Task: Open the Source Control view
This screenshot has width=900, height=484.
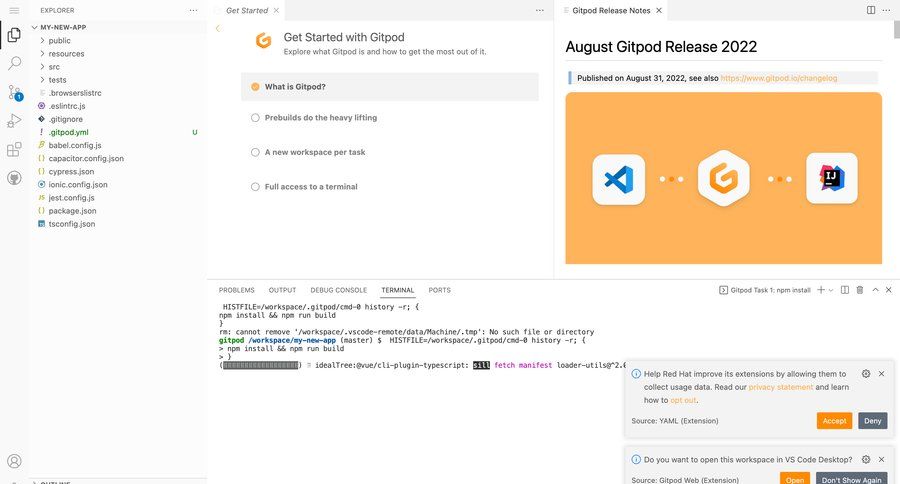Action: 14,92
